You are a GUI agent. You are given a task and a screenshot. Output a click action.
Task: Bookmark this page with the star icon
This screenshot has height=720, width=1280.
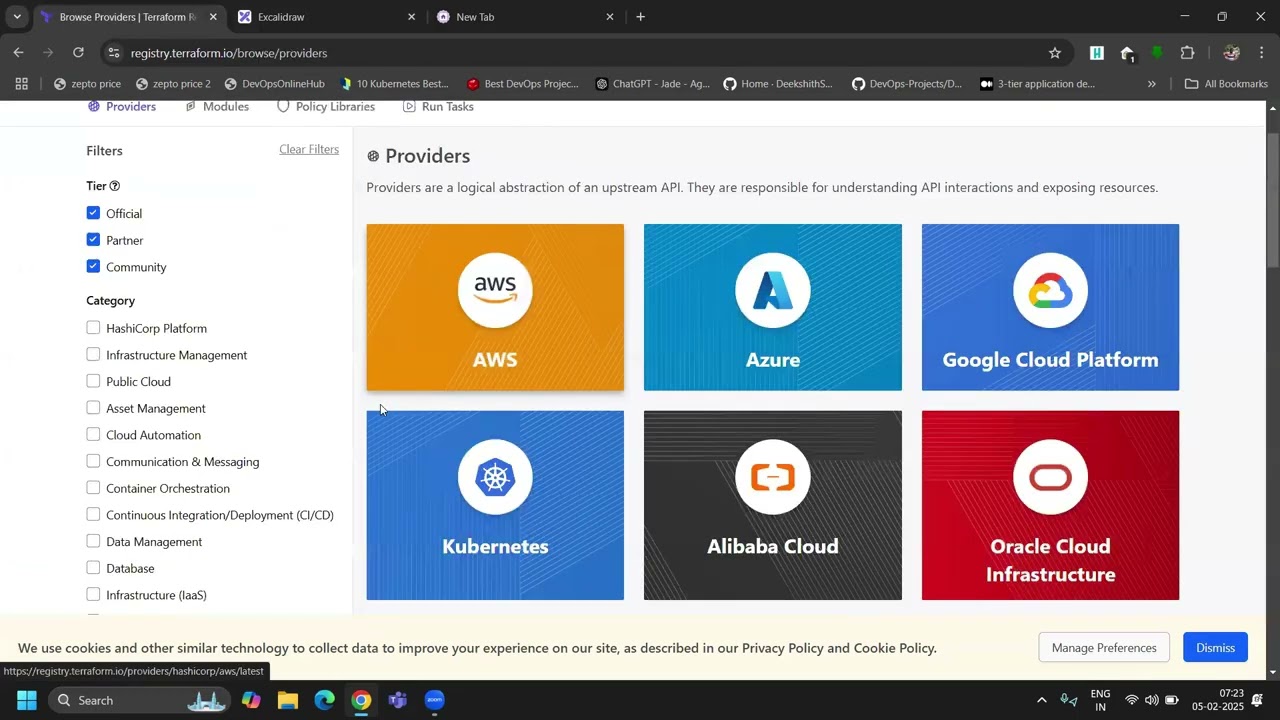[x=1054, y=53]
